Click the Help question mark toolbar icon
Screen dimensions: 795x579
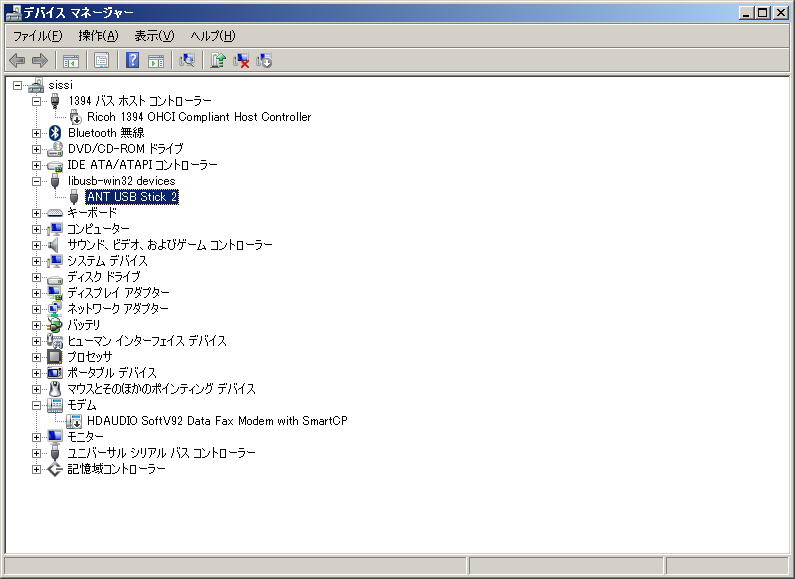point(132,60)
